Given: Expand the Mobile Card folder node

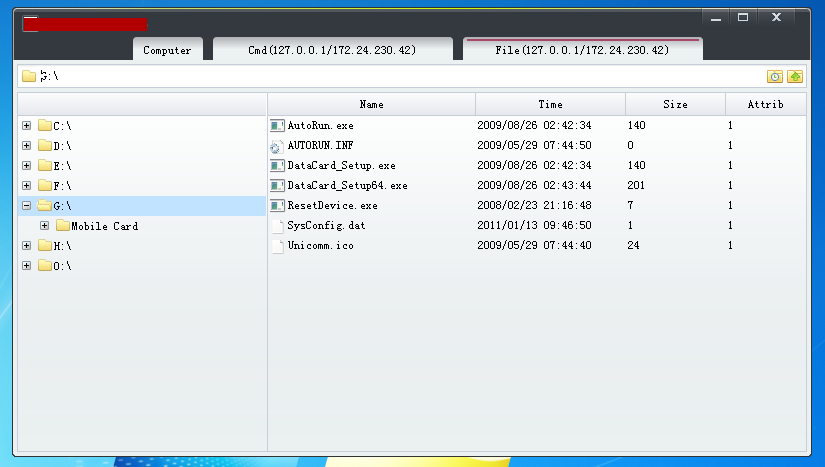Looking at the screenshot, I should (x=44, y=225).
